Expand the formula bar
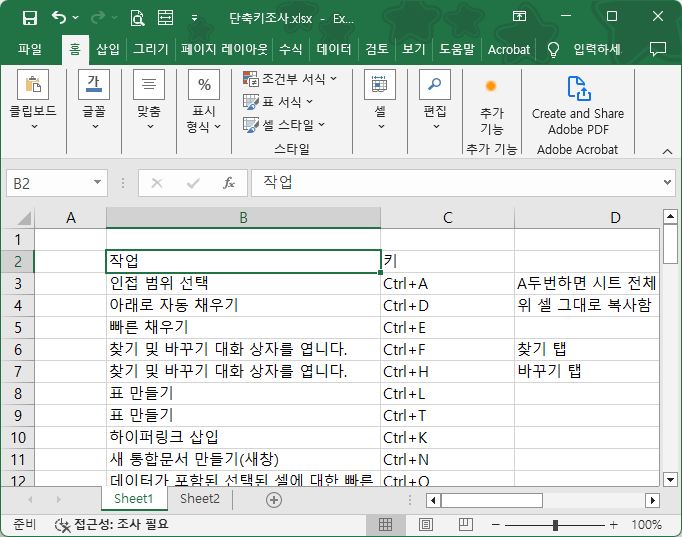The height and width of the screenshot is (537, 682). click(x=667, y=183)
